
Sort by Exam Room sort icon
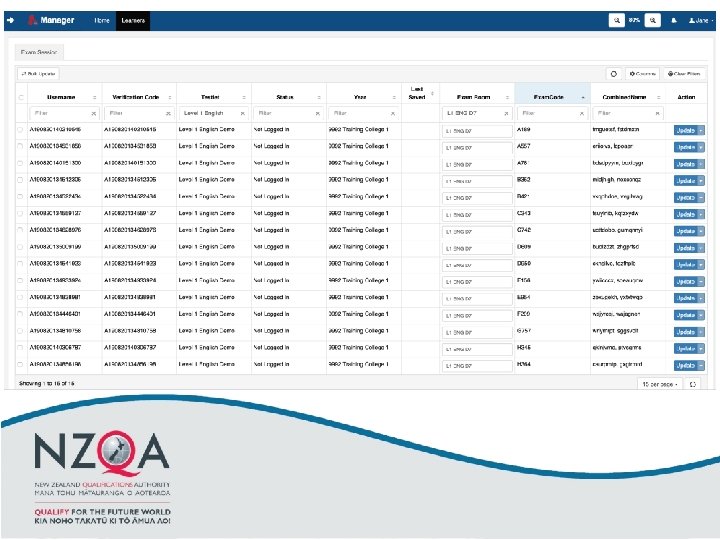tap(507, 97)
